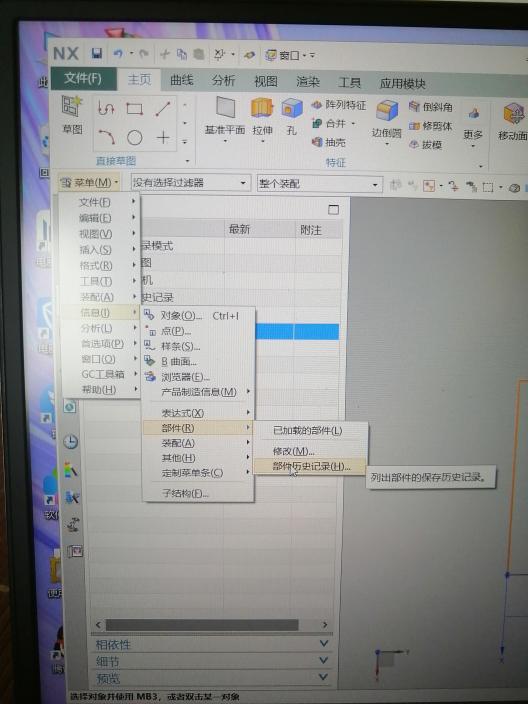This screenshot has height=704, width=528.
Task: Expand the 相依性 section
Action: click(x=212, y=644)
